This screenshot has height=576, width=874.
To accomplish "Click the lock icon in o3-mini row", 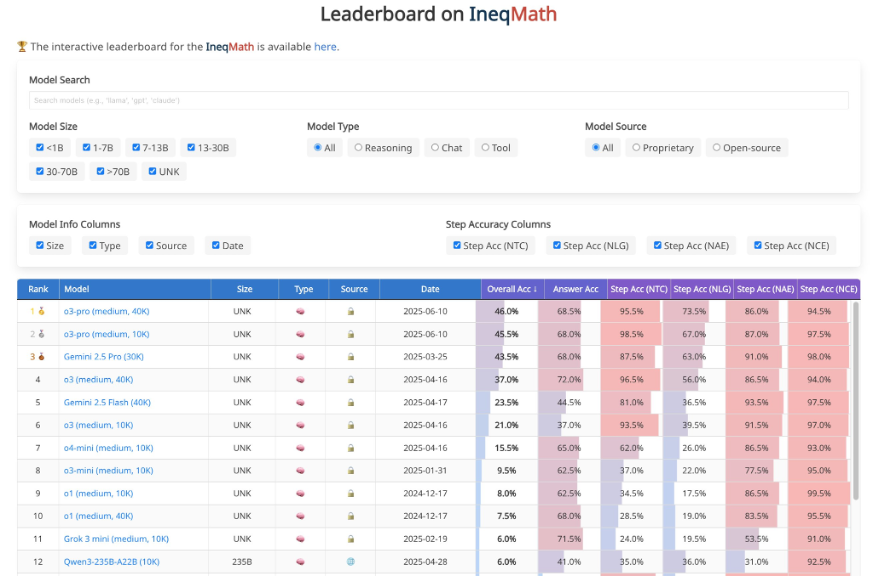I will 351,471.
